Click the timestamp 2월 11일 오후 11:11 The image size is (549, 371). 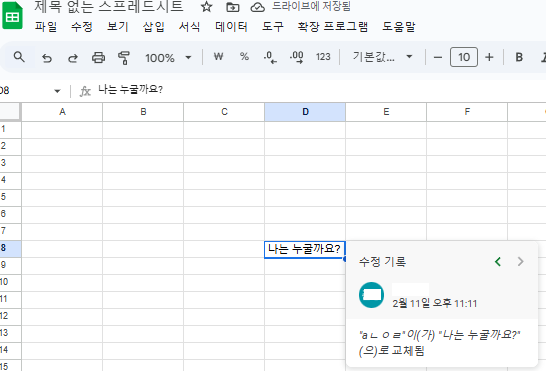coord(435,303)
